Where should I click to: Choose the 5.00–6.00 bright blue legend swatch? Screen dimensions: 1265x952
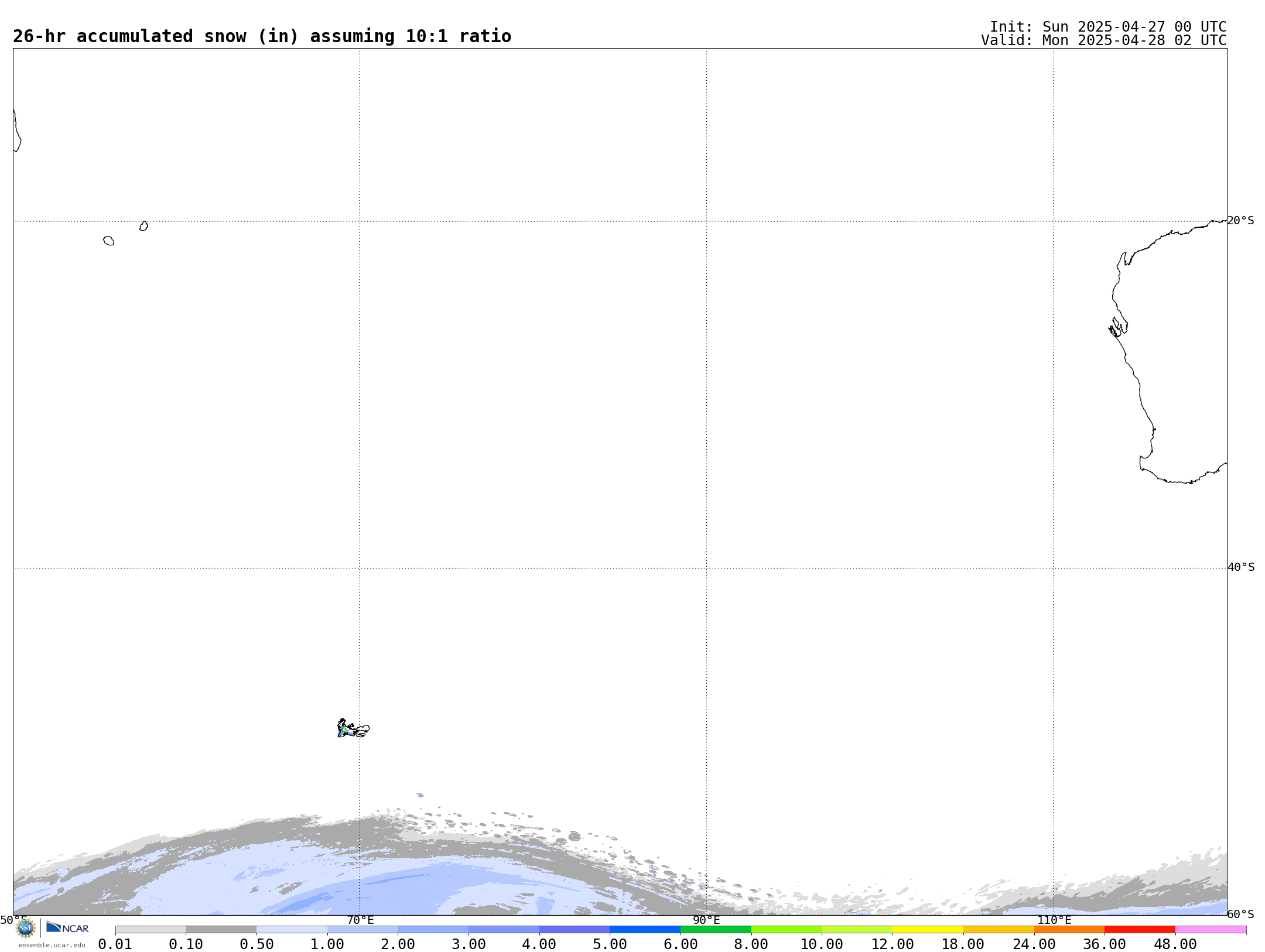point(645,930)
